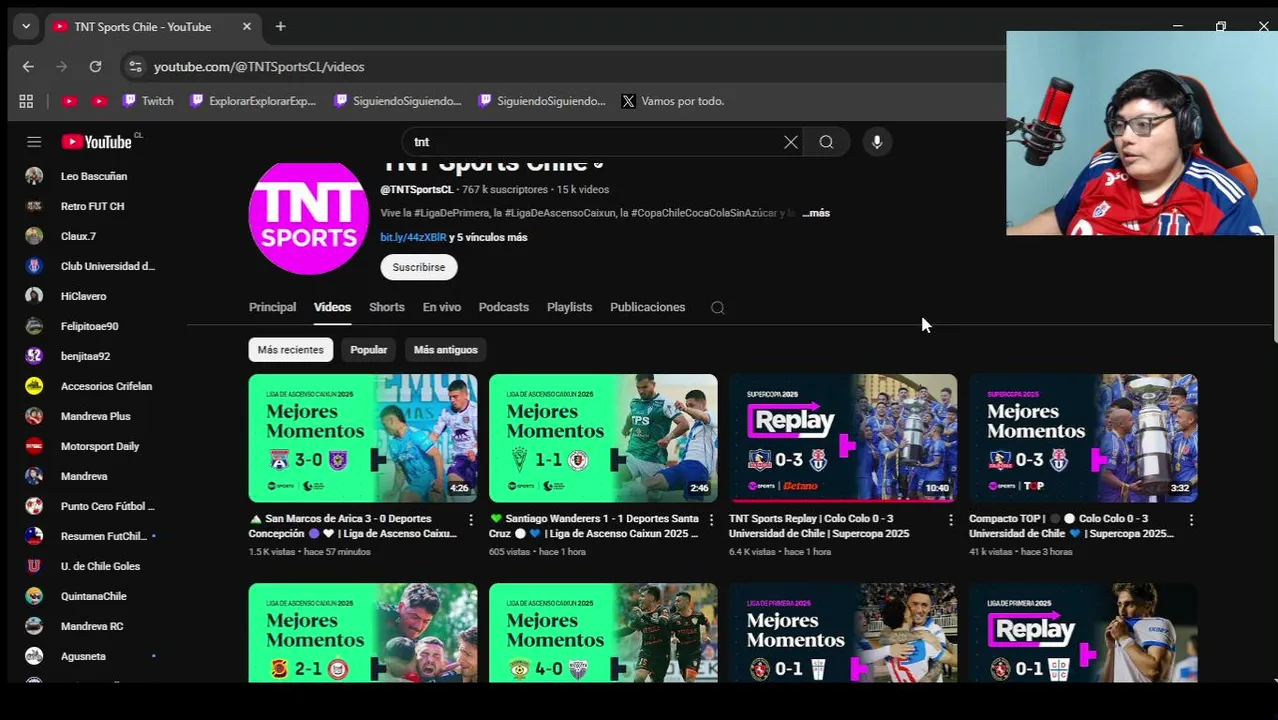Open a new browser tab with plus
The width and height of the screenshot is (1278, 720).
281,27
